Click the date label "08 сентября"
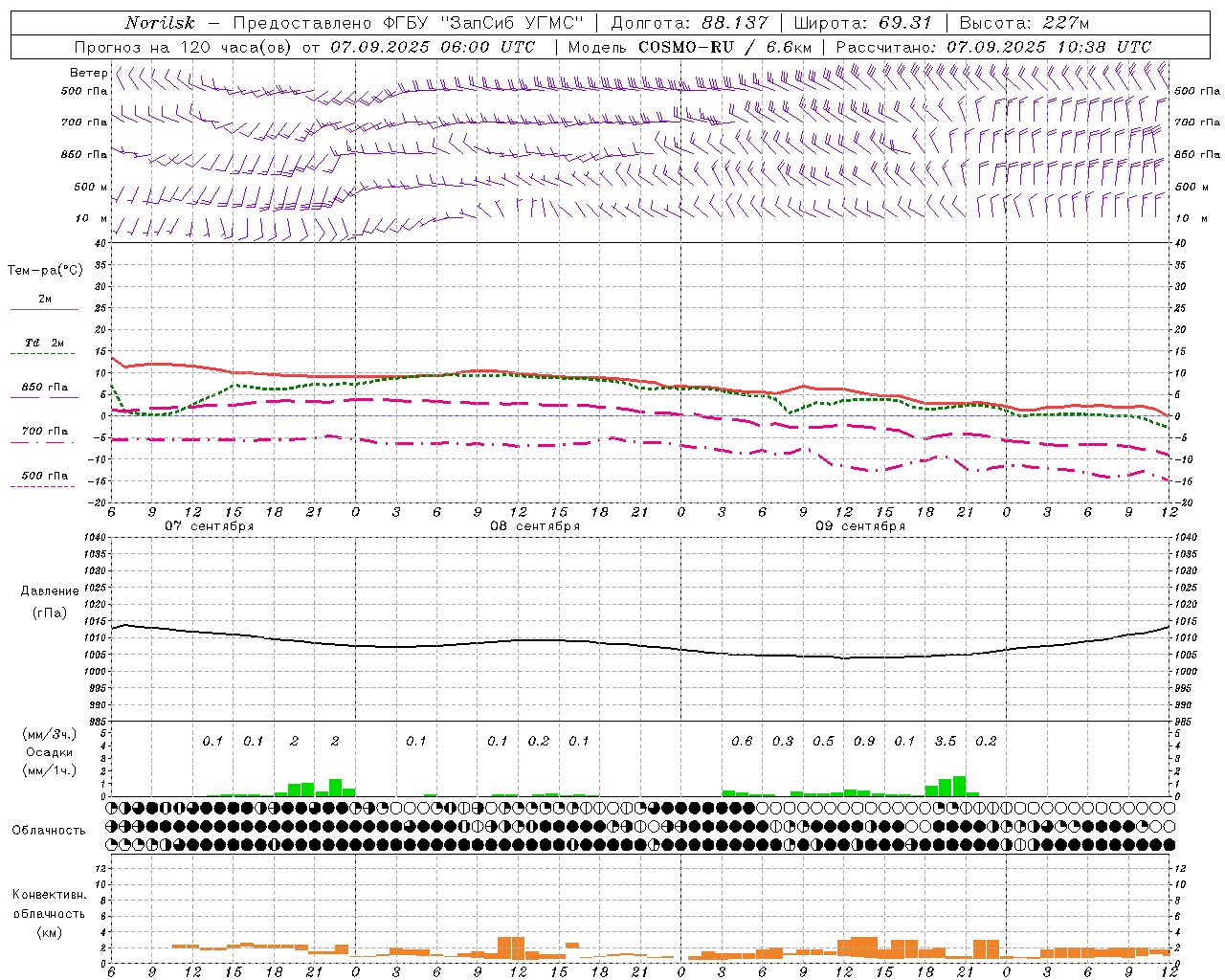Viewport: 1225px width, 980px height. 535,526
